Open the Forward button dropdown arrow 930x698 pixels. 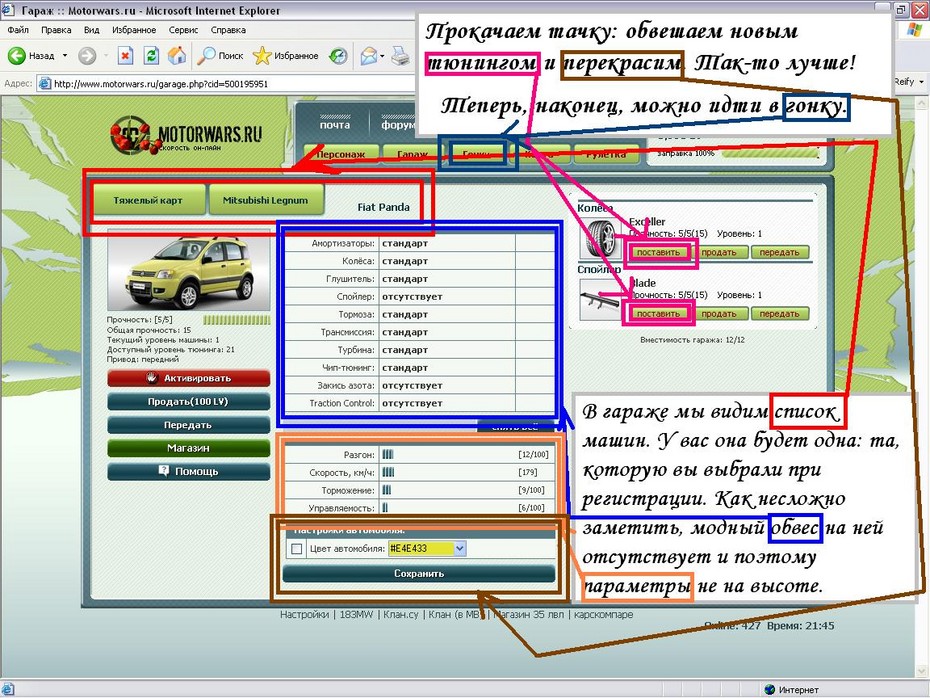tap(106, 56)
